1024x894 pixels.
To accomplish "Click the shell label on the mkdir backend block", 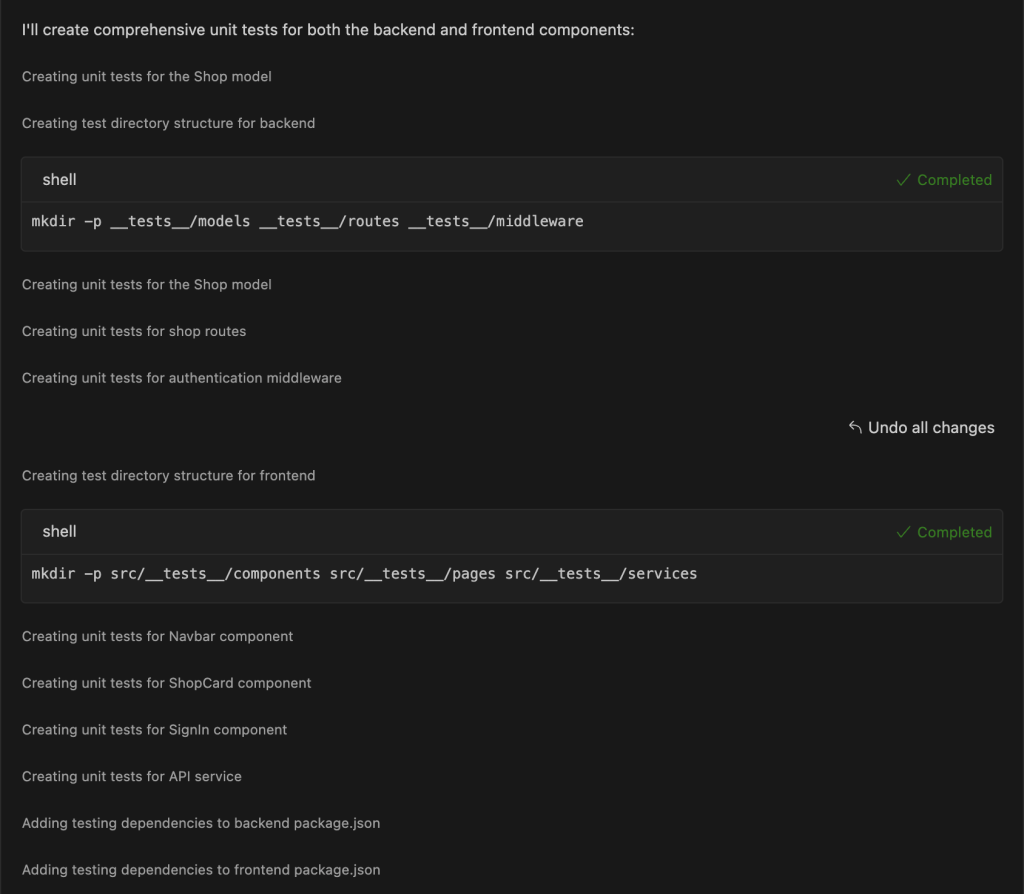I will [x=59, y=180].
